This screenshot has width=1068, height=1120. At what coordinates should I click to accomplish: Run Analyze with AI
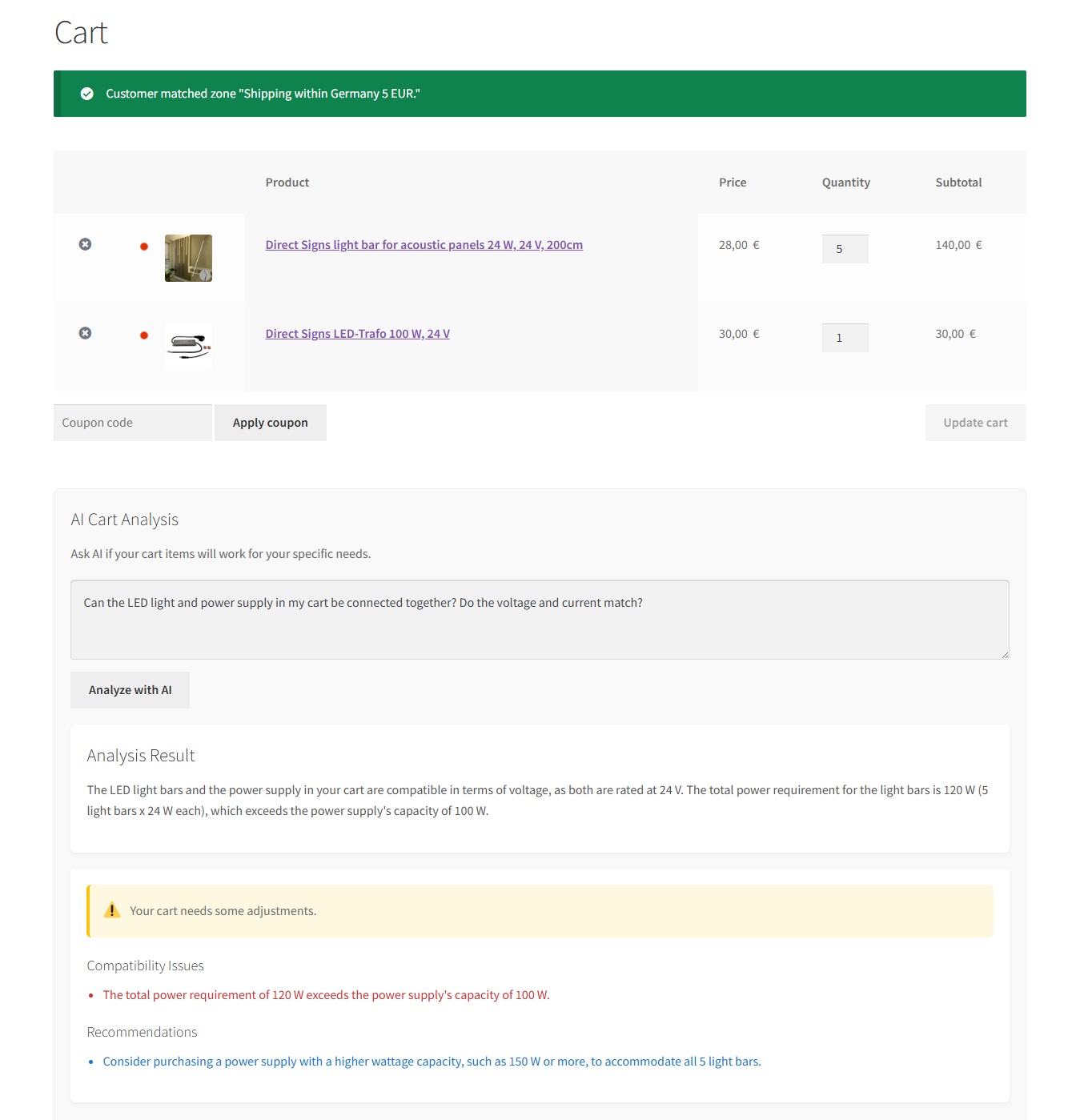[x=130, y=690]
